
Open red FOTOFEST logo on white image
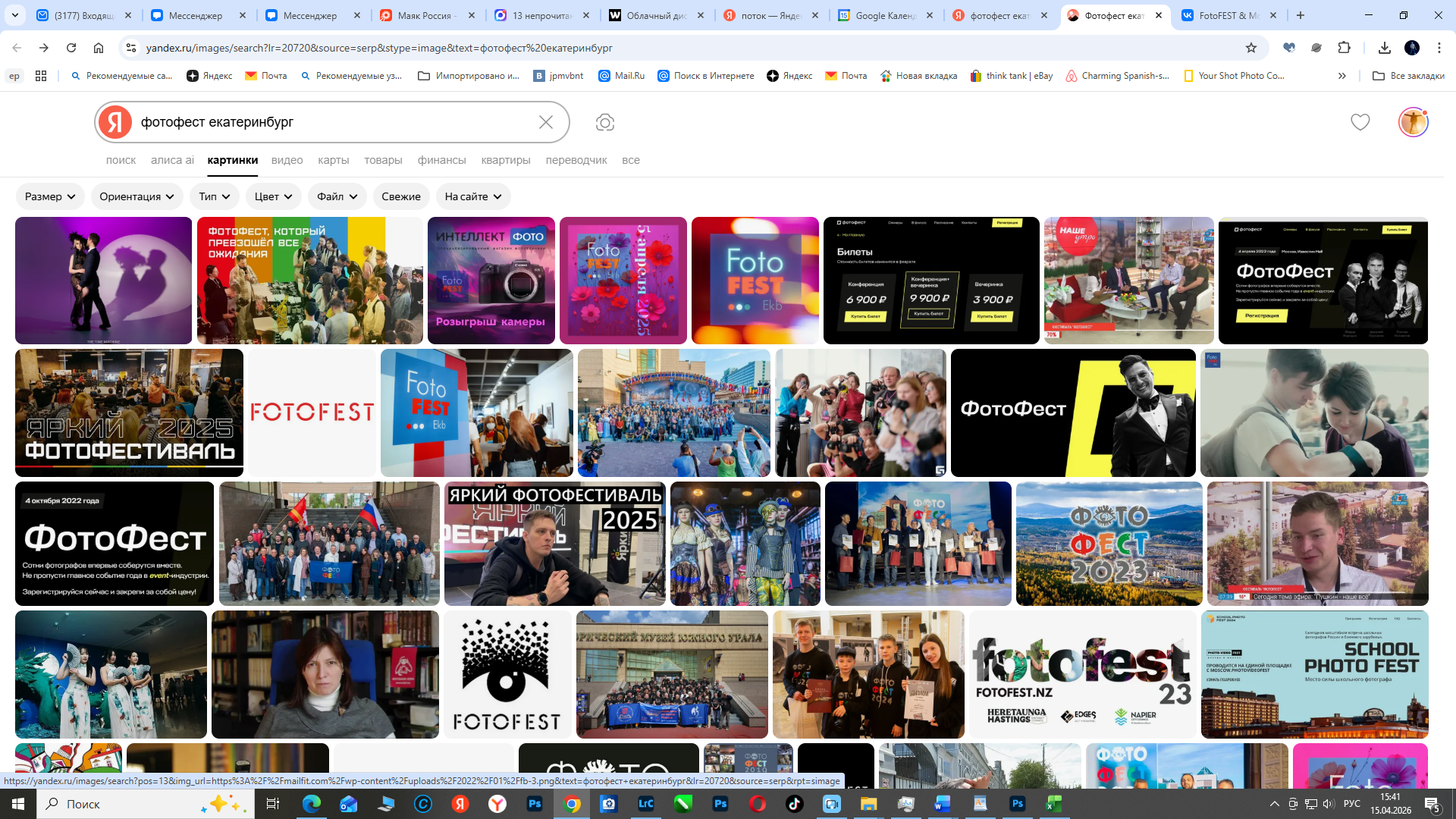point(312,413)
